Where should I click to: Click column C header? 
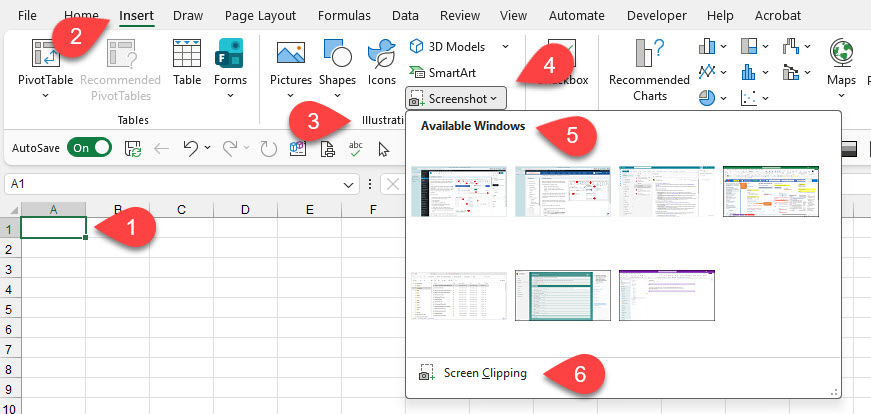click(x=181, y=210)
